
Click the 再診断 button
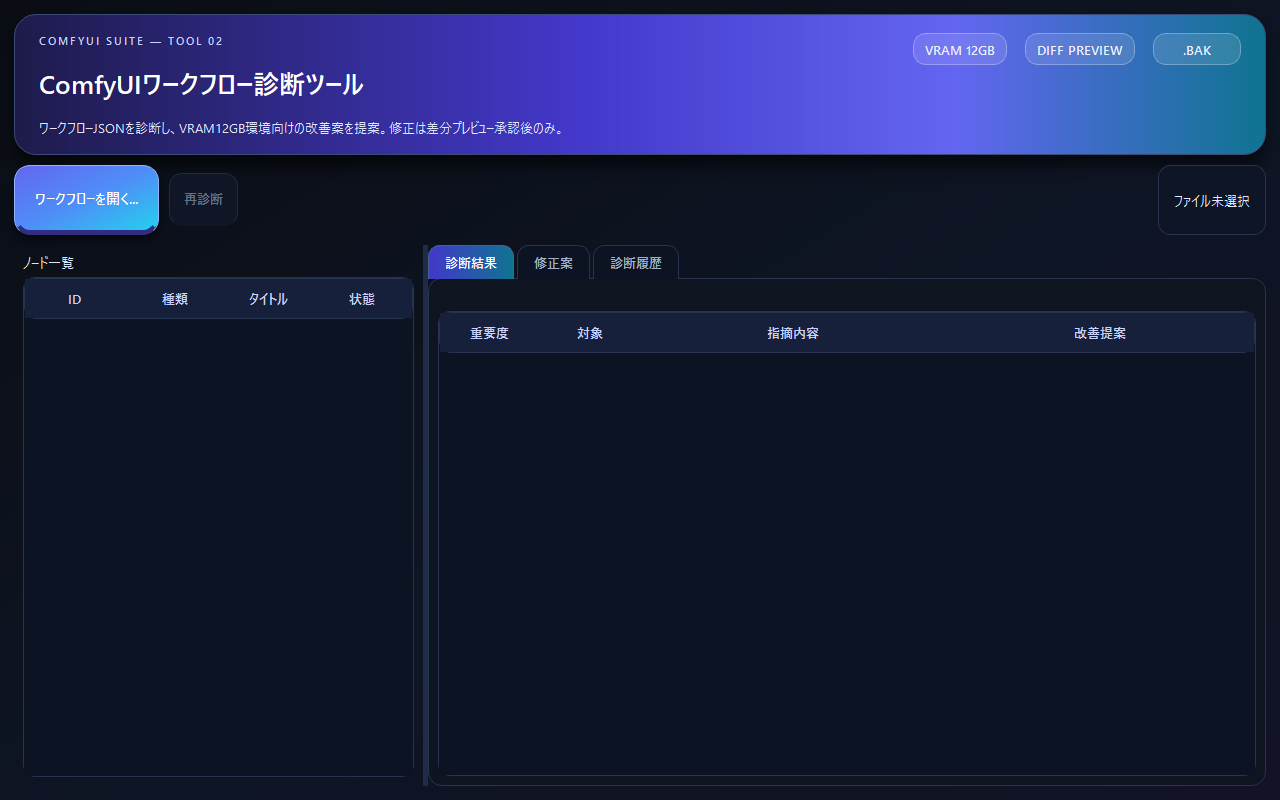point(203,199)
